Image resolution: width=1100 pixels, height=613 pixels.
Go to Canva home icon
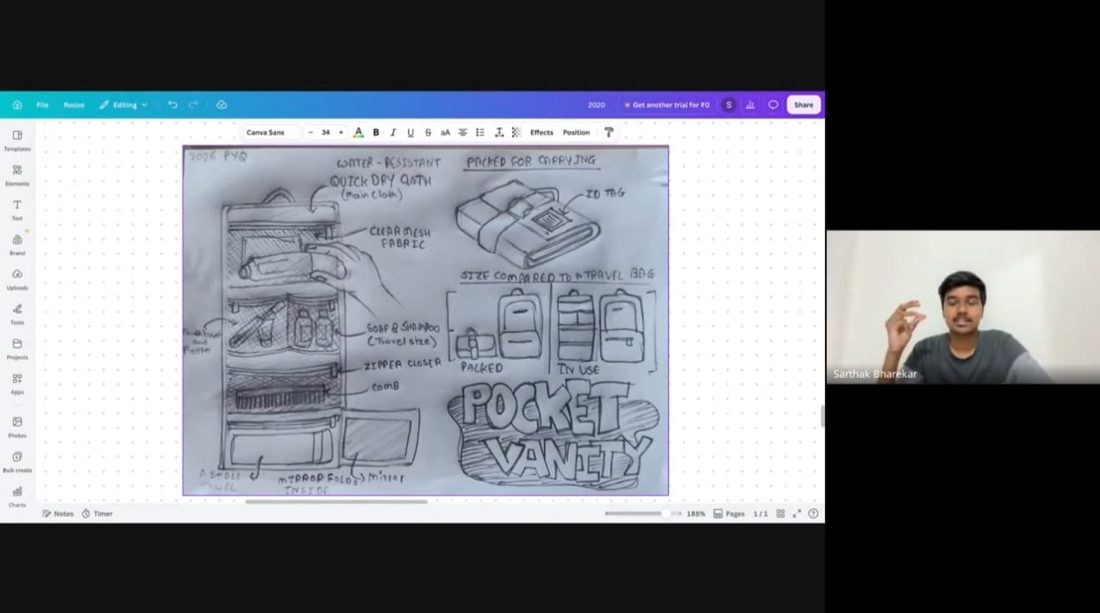[18, 105]
